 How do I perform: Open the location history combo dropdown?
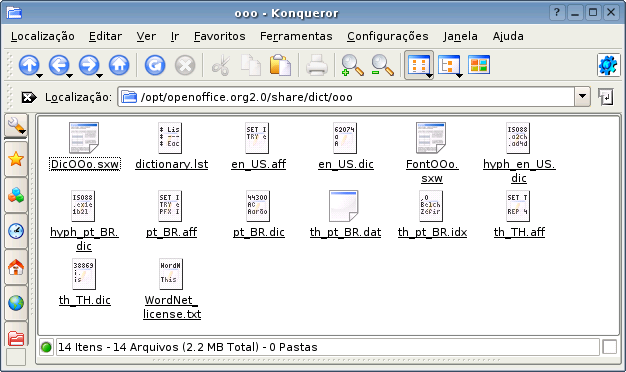[582, 97]
